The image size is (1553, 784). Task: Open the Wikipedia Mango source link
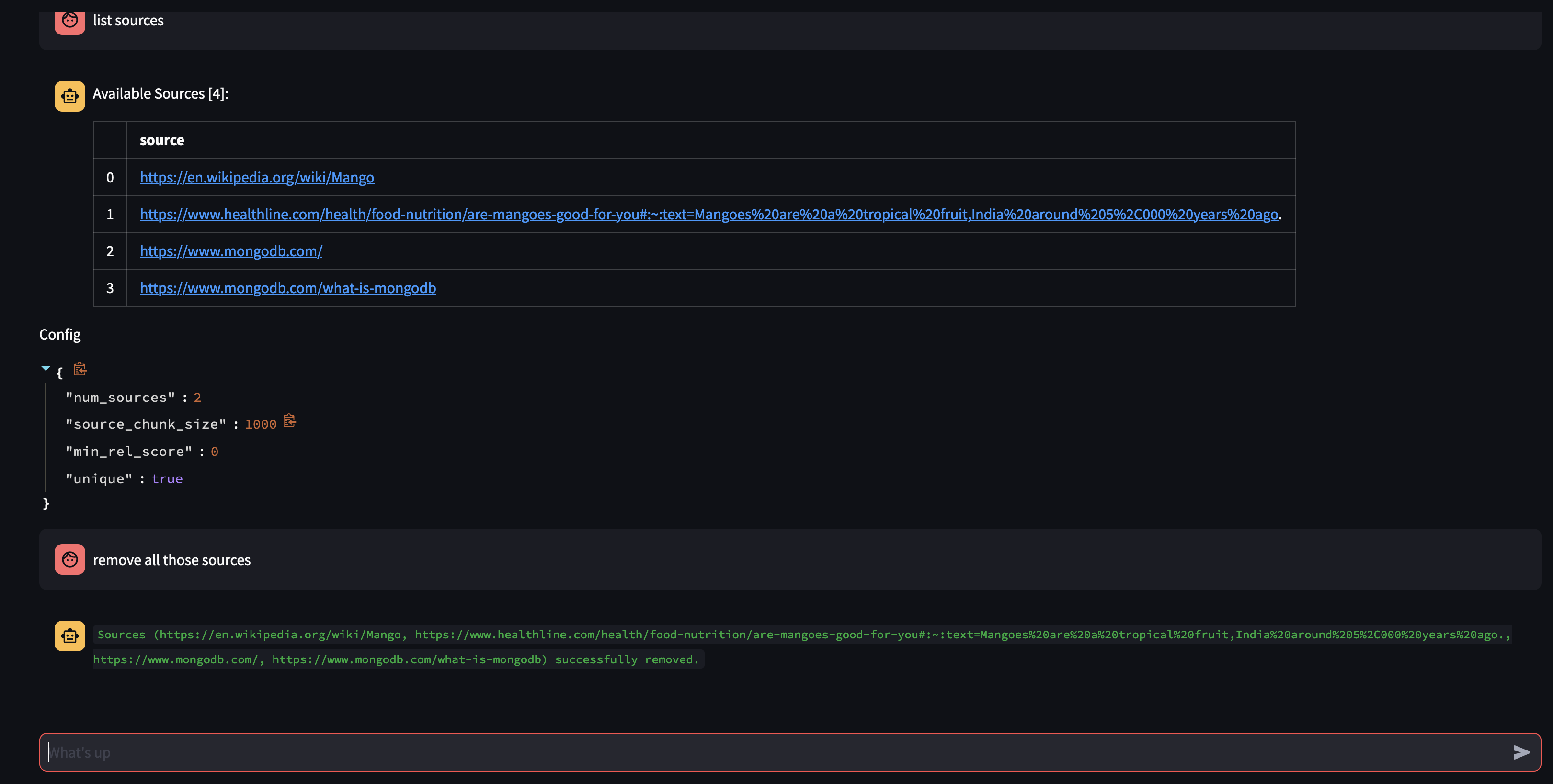[x=257, y=177]
